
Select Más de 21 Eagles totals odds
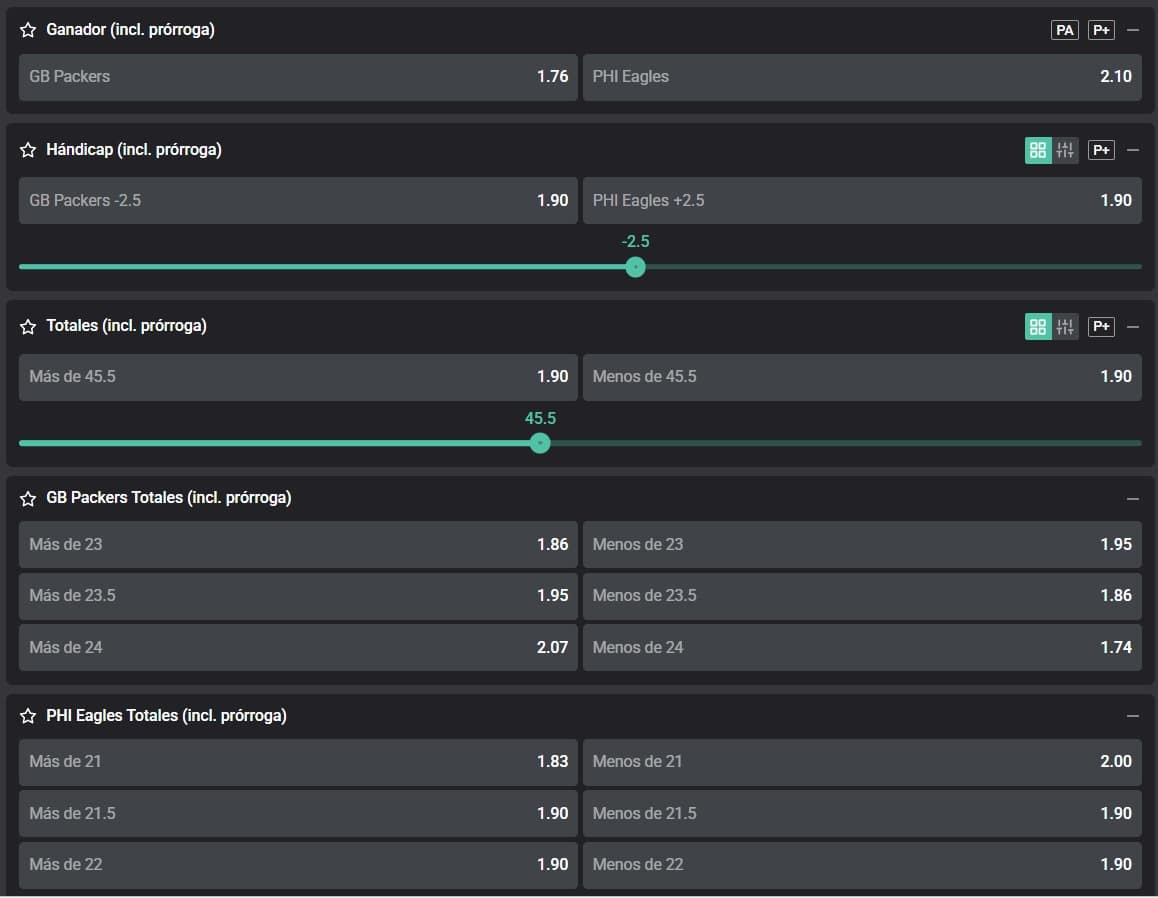pyautogui.click(x=298, y=762)
